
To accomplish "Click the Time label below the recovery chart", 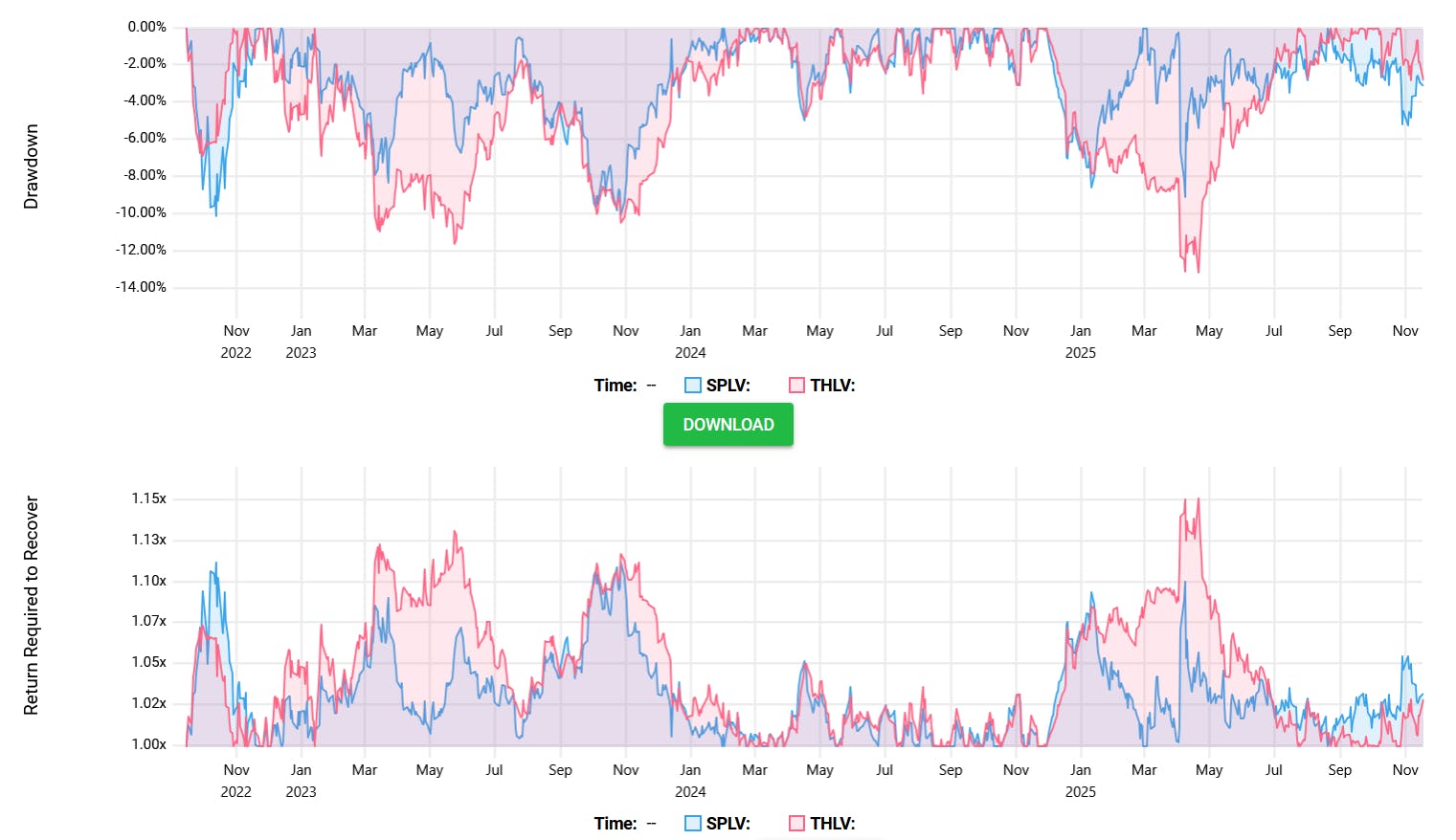I will pyautogui.click(x=616, y=823).
